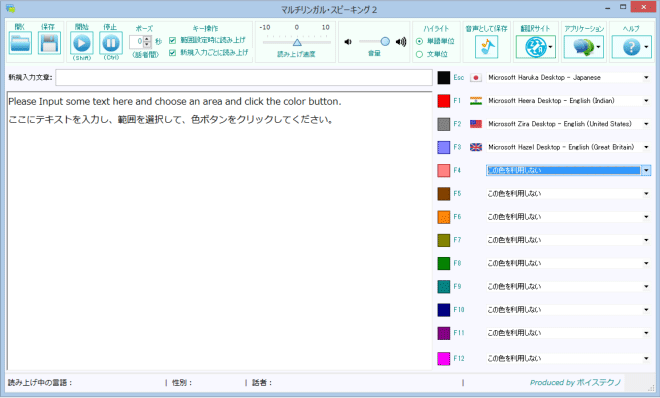Open the Microsoft Heera English Indian dropdown

[568, 101]
